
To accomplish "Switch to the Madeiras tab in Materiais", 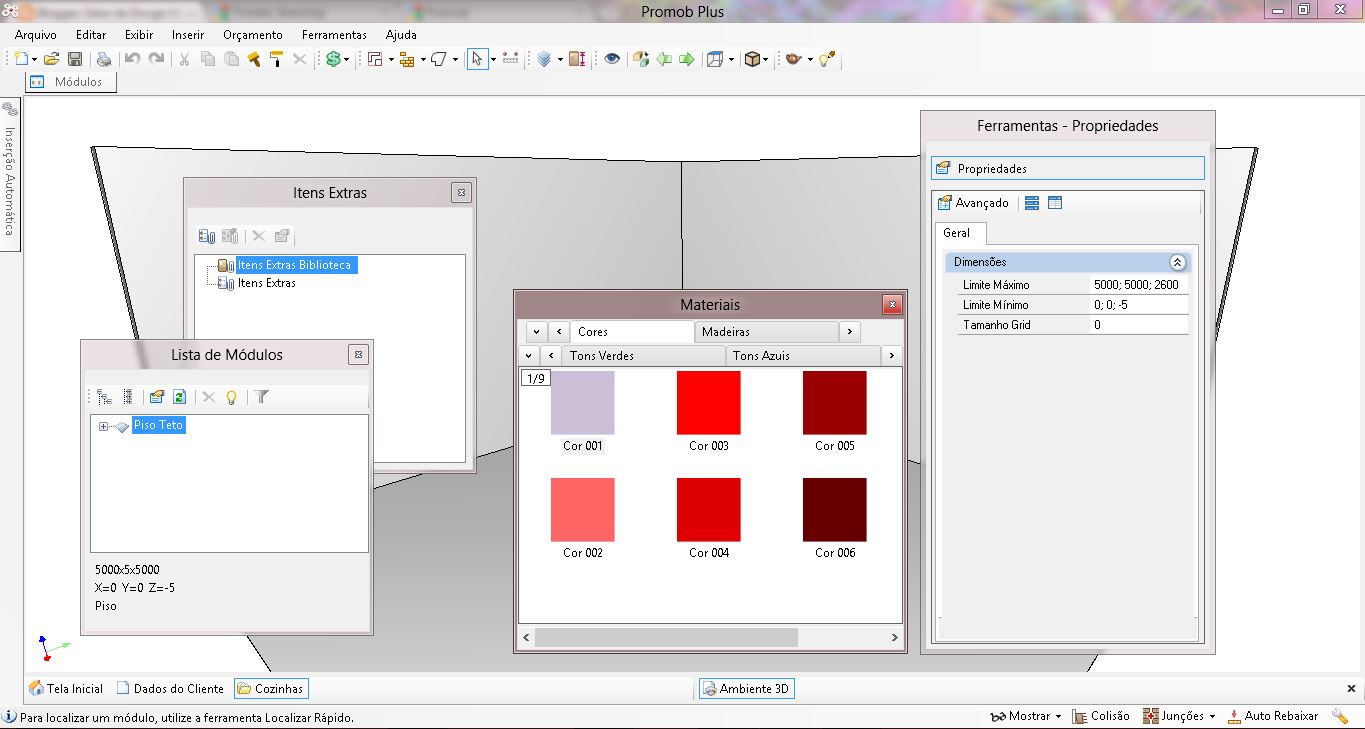I will [x=766, y=332].
